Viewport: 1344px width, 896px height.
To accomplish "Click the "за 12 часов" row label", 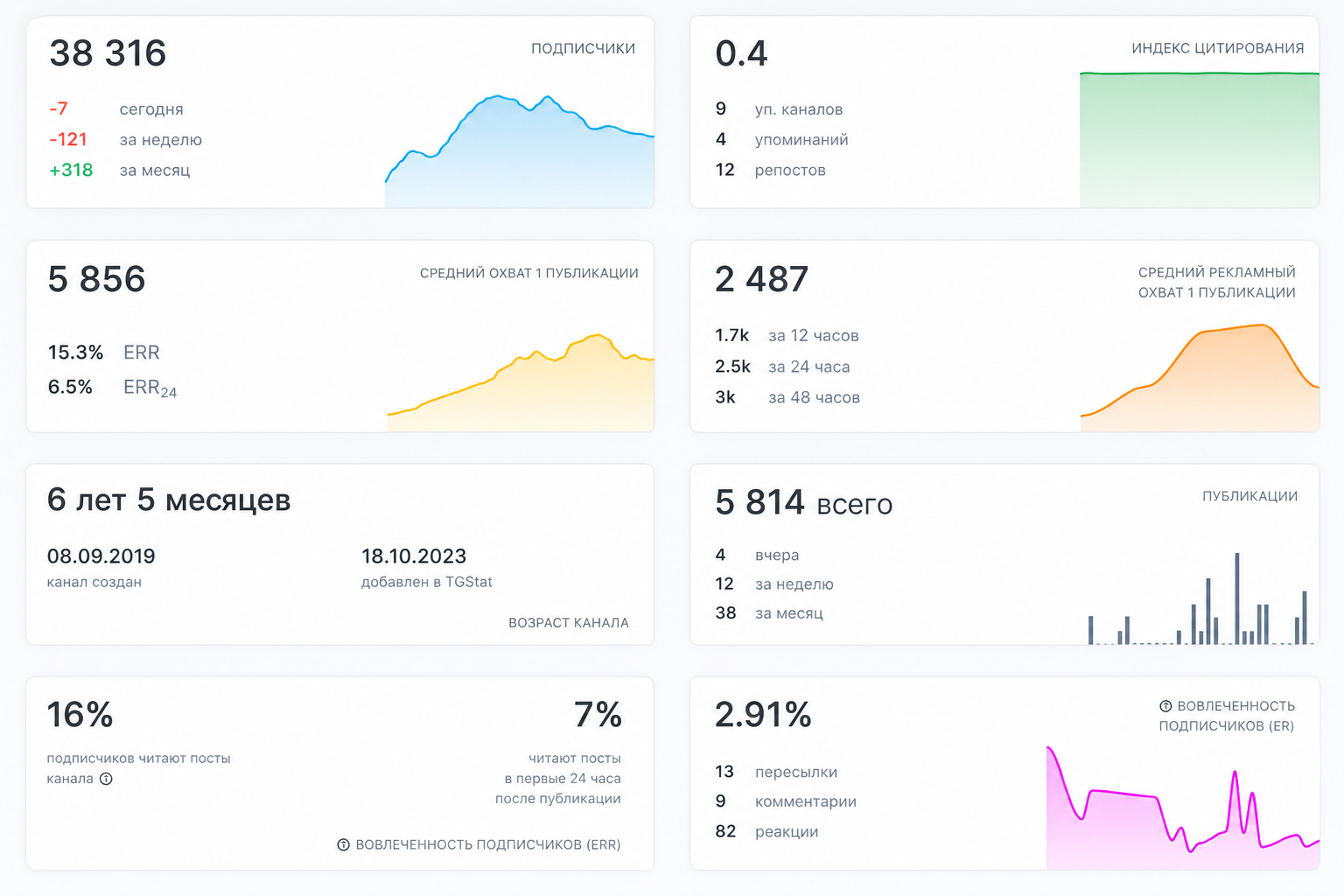I will tap(814, 336).
